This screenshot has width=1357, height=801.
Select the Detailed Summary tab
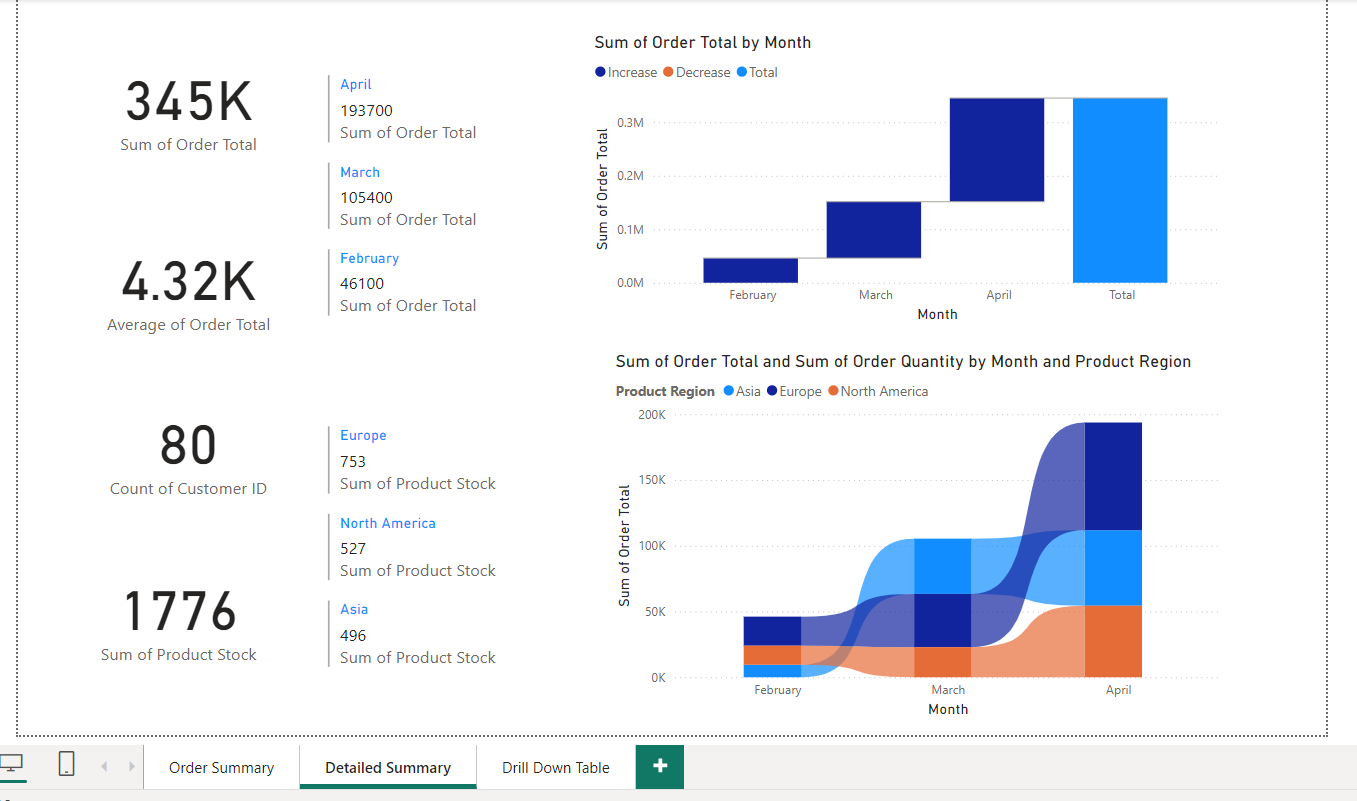(388, 767)
